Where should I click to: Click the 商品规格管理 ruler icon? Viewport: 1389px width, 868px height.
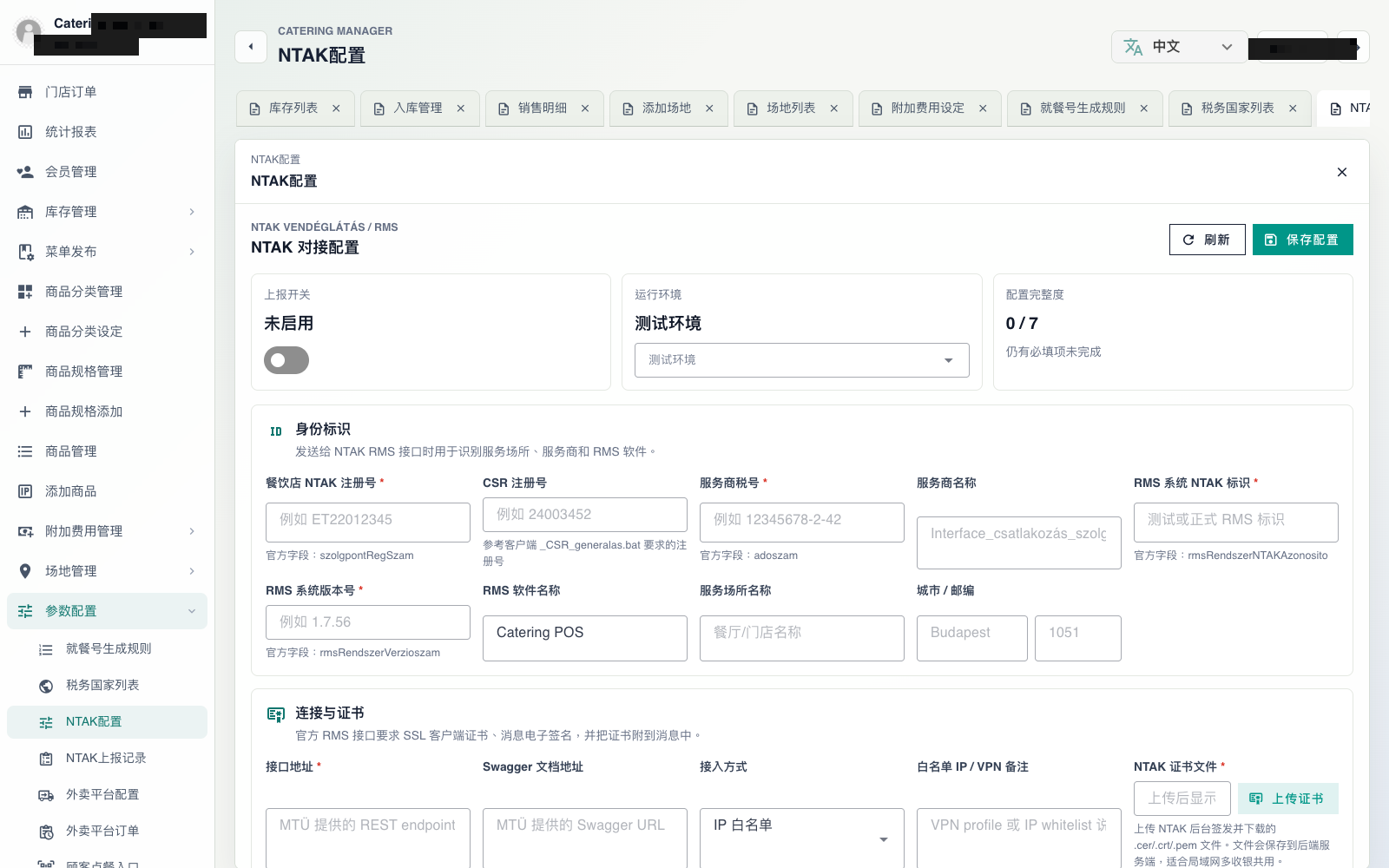point(25,372)
